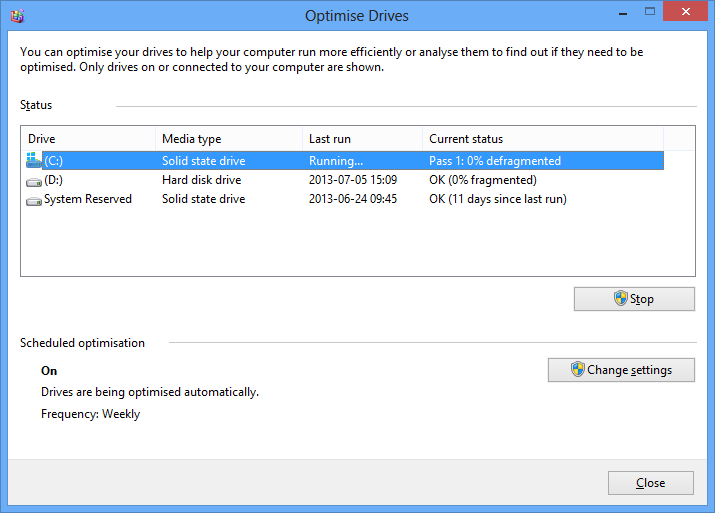Select the C: drive Windows icon
Image resolution: width=715 pixels, height=513 pixels.
click(x=34, y=160)
